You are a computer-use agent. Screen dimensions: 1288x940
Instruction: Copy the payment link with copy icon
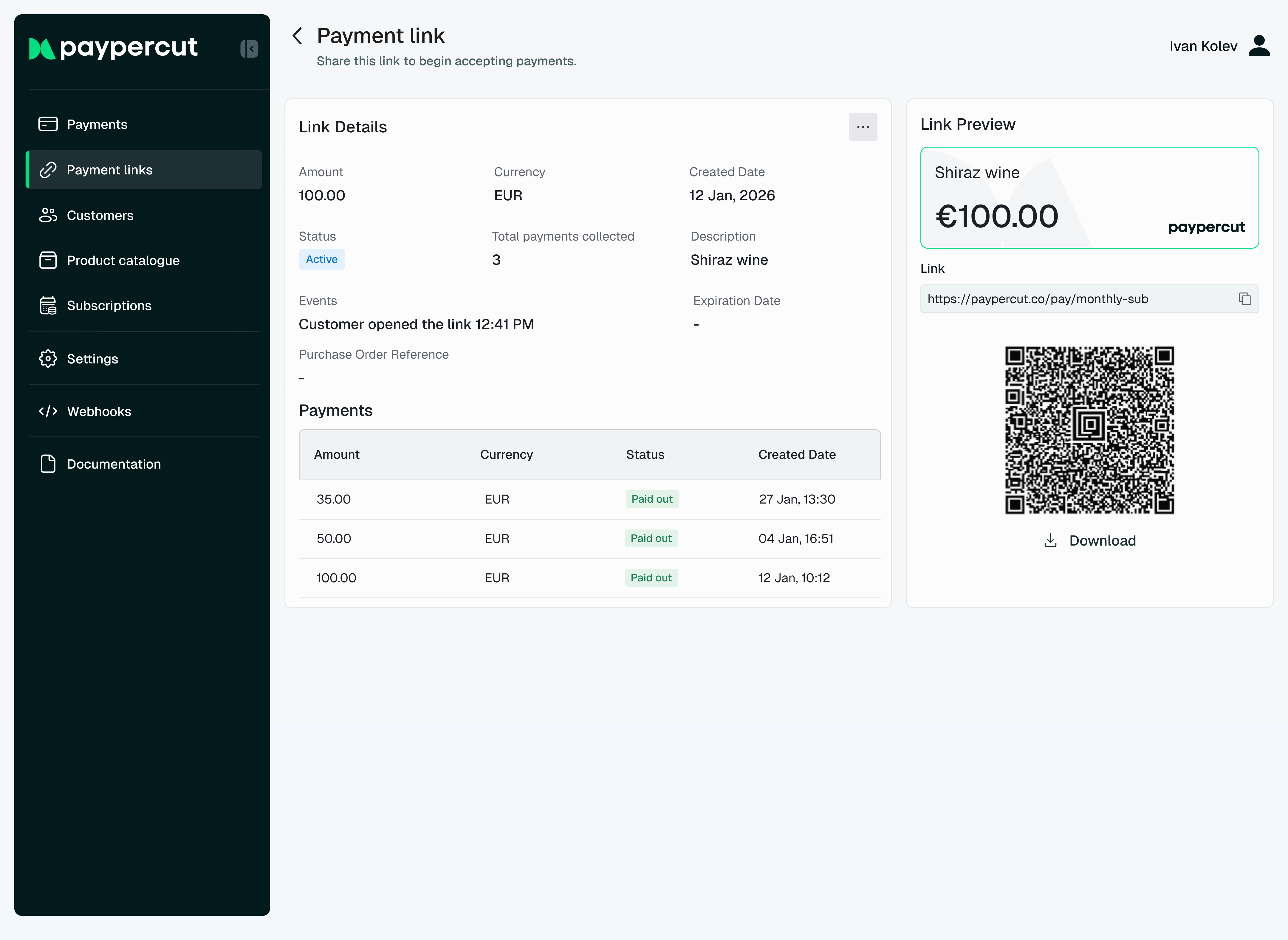(x=1245, y=299)
